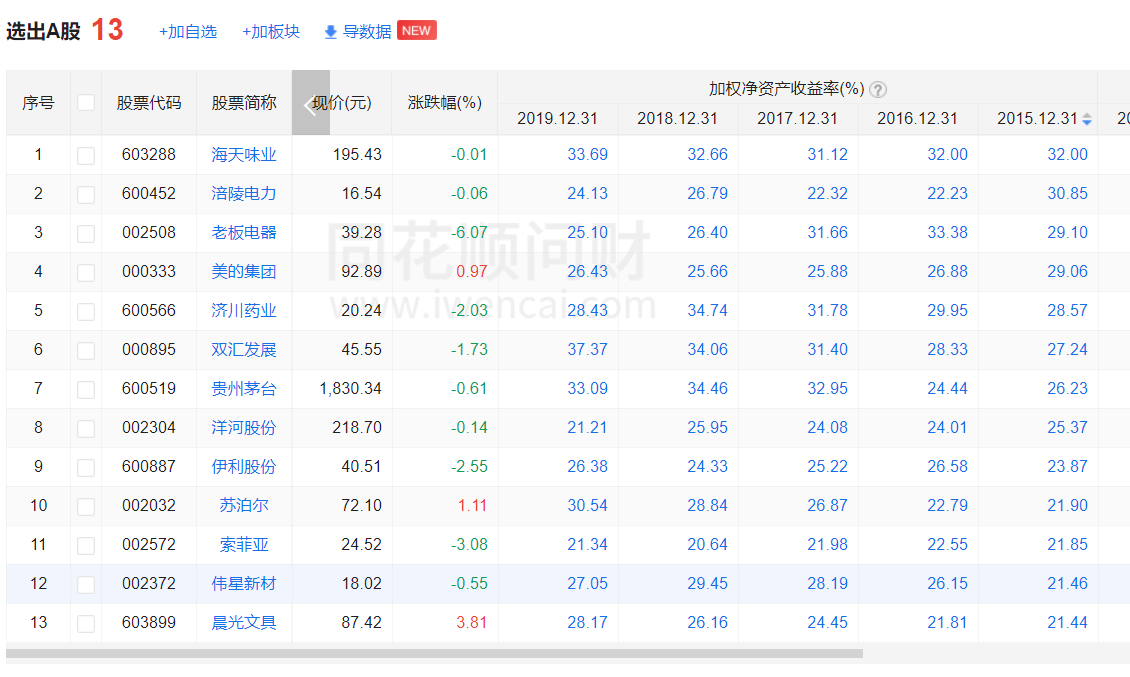The image size is (1130, 677).
Task: Click stock code 000333
Action: [148, 271]
